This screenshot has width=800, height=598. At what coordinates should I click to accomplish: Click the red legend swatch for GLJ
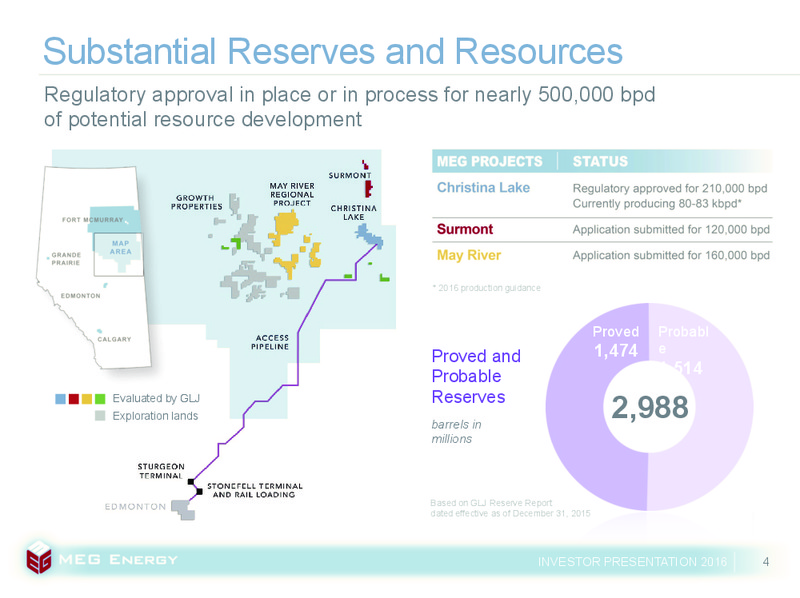click(x=73, y=399)
